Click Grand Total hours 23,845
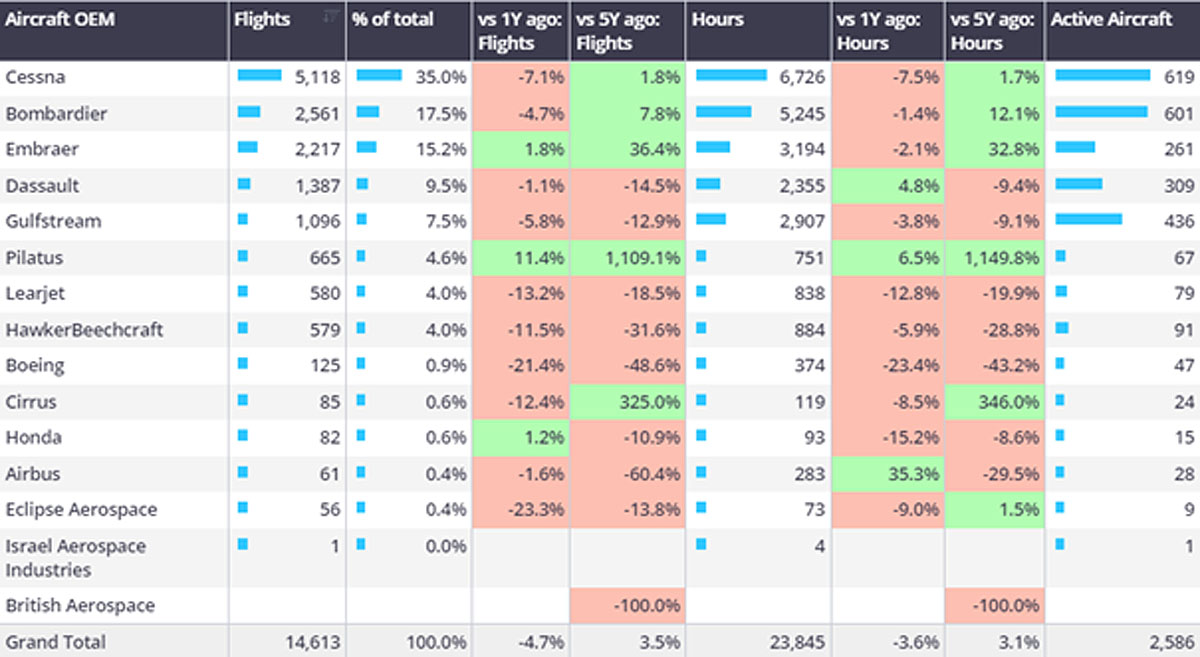Image resolution: width=1200 pixels, height=657 pixels. 798,641
